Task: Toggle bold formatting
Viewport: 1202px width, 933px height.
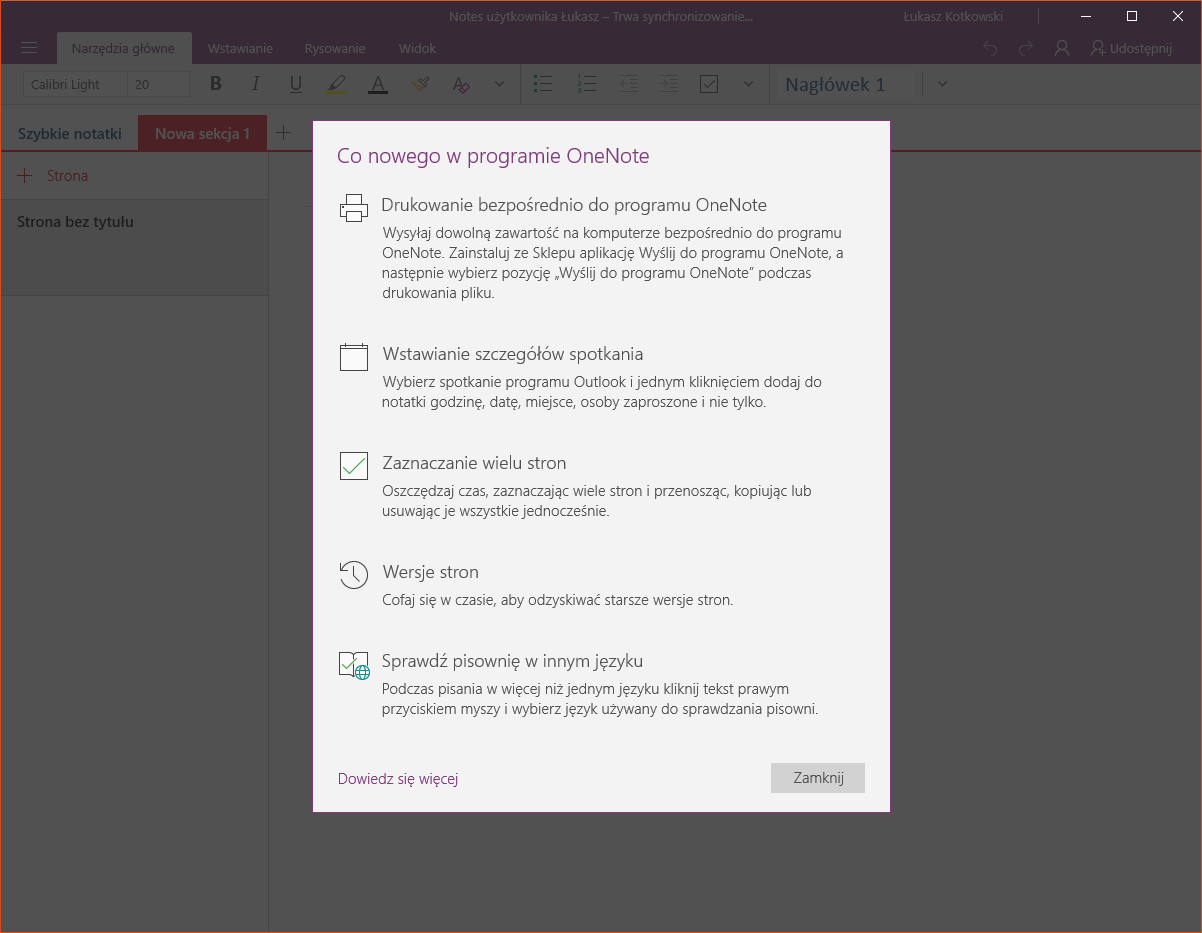Action: coord(216,84)
